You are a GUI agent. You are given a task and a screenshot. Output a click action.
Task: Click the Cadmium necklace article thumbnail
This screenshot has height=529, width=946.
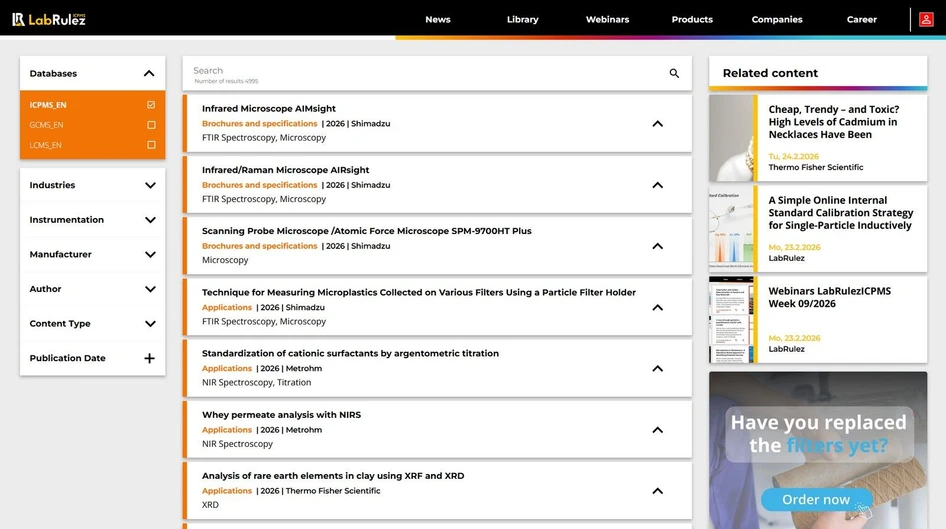coord(732,138)
